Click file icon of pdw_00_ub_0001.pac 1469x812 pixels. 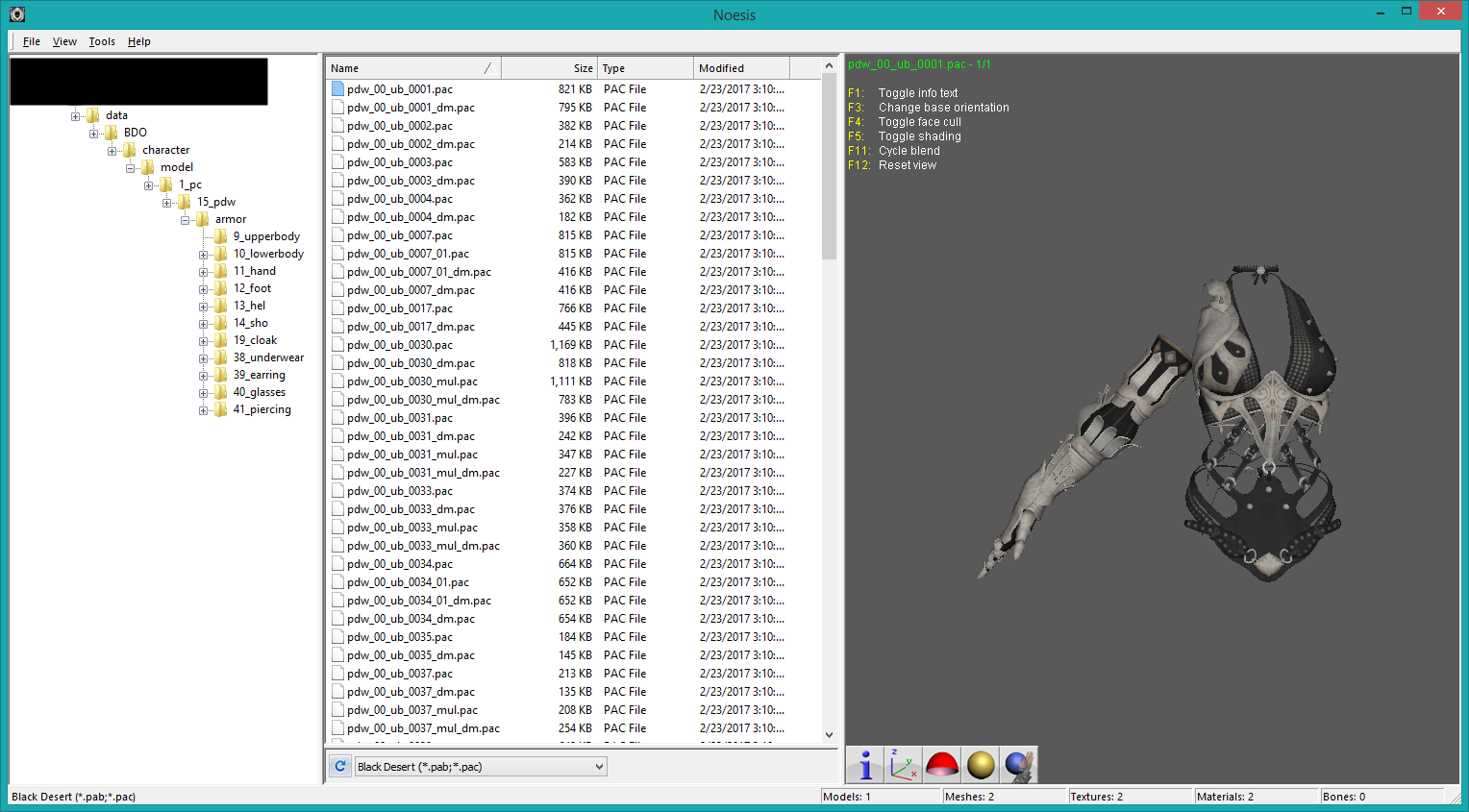[337, 89]
